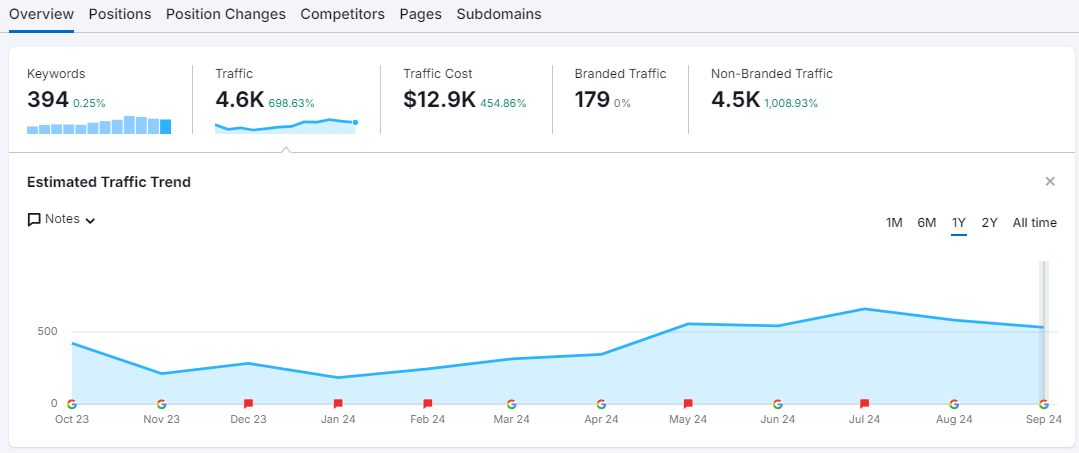Click the Sep 24 highlighted chart marker
Image resolution: width=1079 pixels, height=453 pixels.
1043,404
